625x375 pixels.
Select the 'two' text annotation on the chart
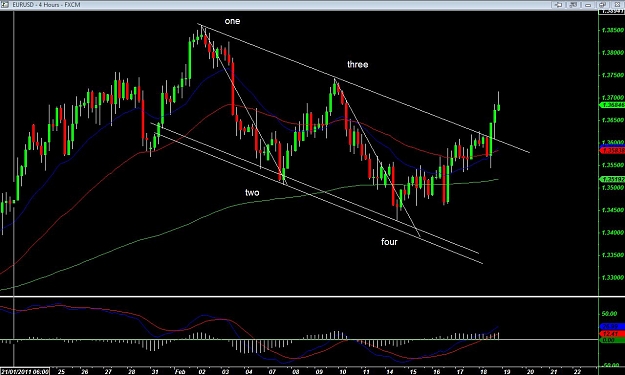click(x=252, y=193)
